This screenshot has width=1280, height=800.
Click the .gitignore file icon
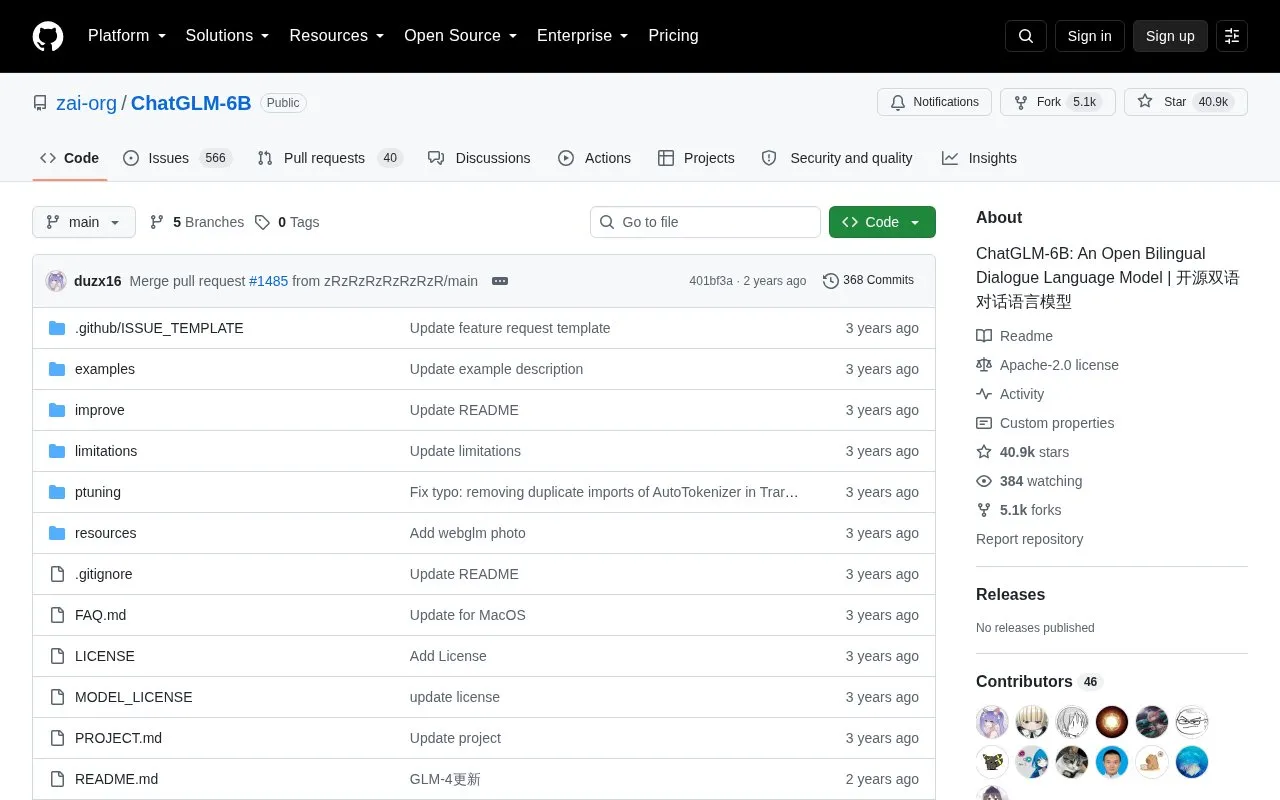57,574
